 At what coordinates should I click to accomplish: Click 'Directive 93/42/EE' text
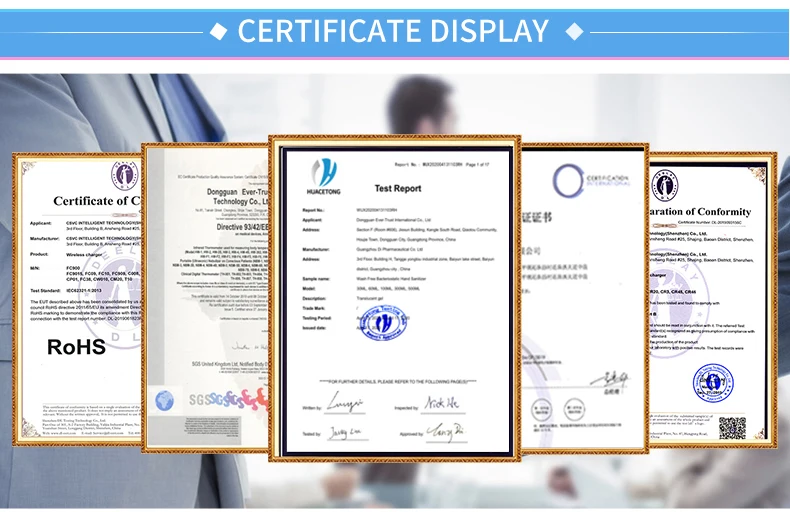(243, 227)
